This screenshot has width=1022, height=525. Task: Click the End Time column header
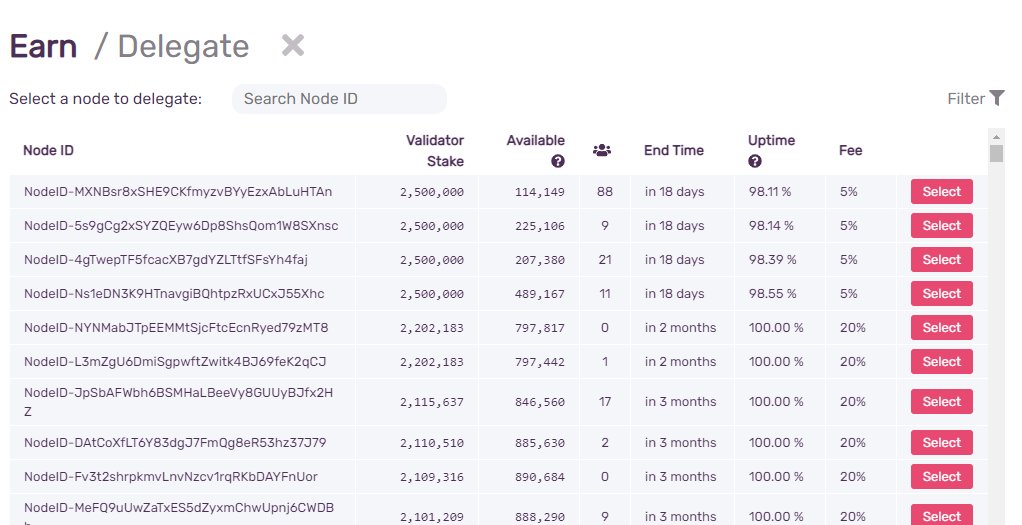[x=673, y=151]
